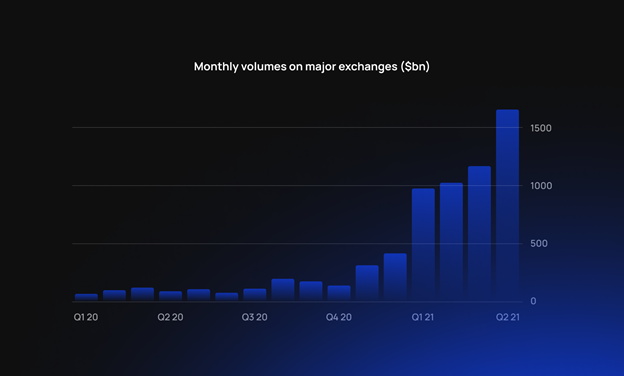Click the 1000 y-axis value

click(x=541, y=186)
